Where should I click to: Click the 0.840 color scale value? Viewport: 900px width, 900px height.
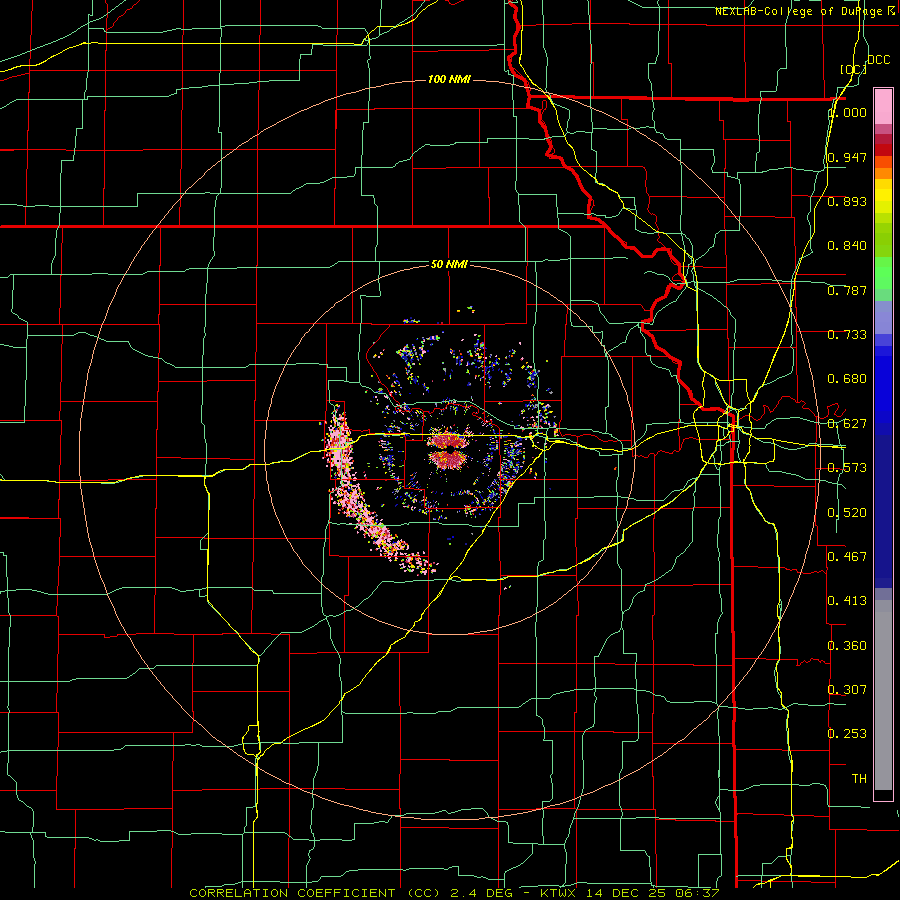[847, 246]
